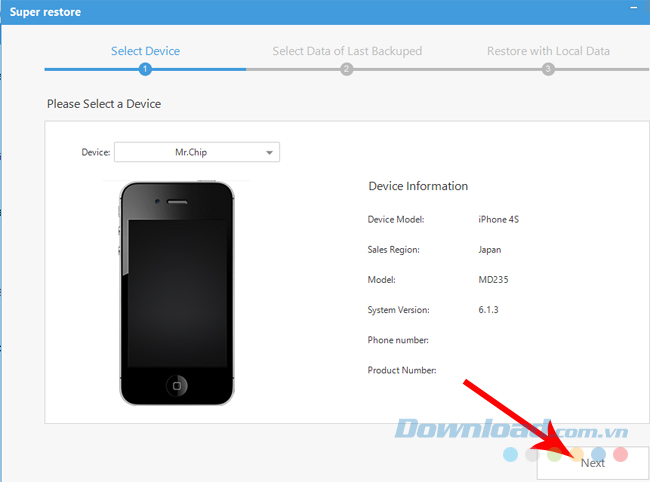The image size is (650, 482).
Task: Switch to Select Data of Last Backuped step
Action: click(x=347, y=51)
